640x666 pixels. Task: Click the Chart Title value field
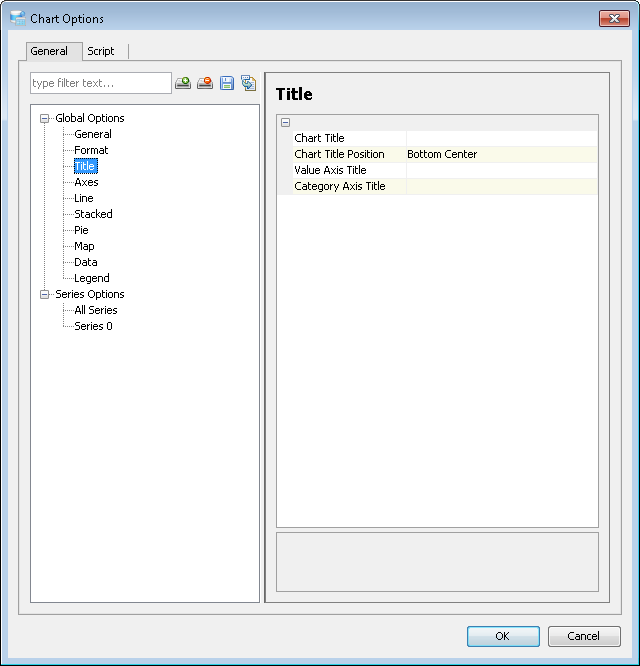(x=502, y=138)
